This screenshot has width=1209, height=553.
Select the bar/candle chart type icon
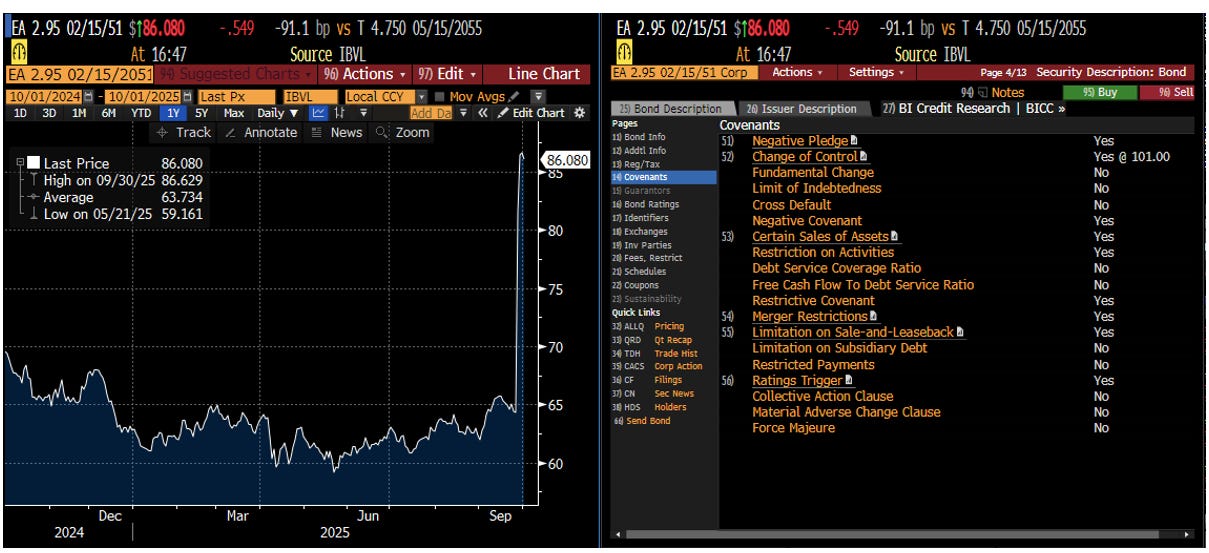tap(340, 113)
